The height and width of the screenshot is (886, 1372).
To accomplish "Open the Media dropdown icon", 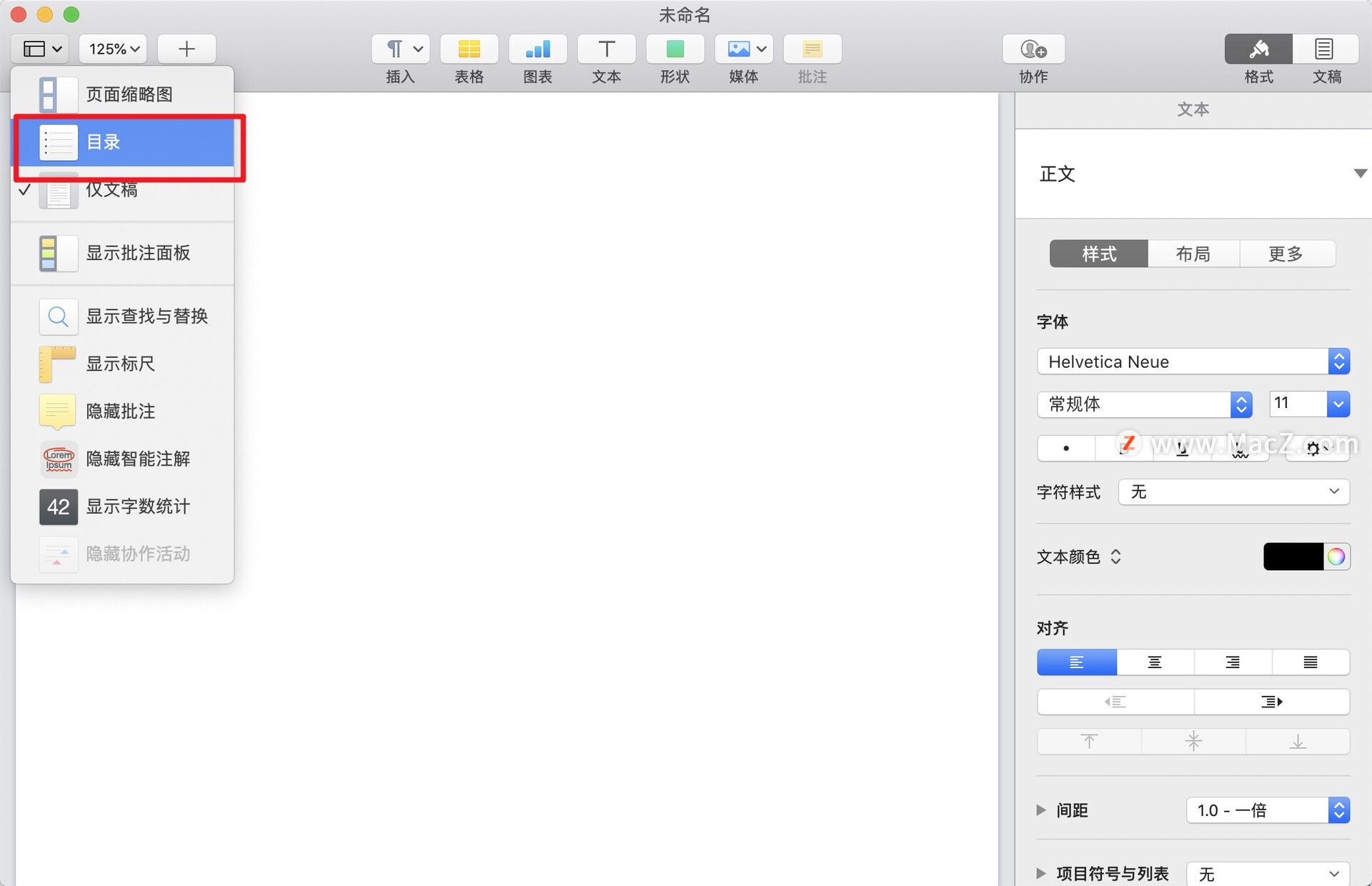I will point(744,49).
